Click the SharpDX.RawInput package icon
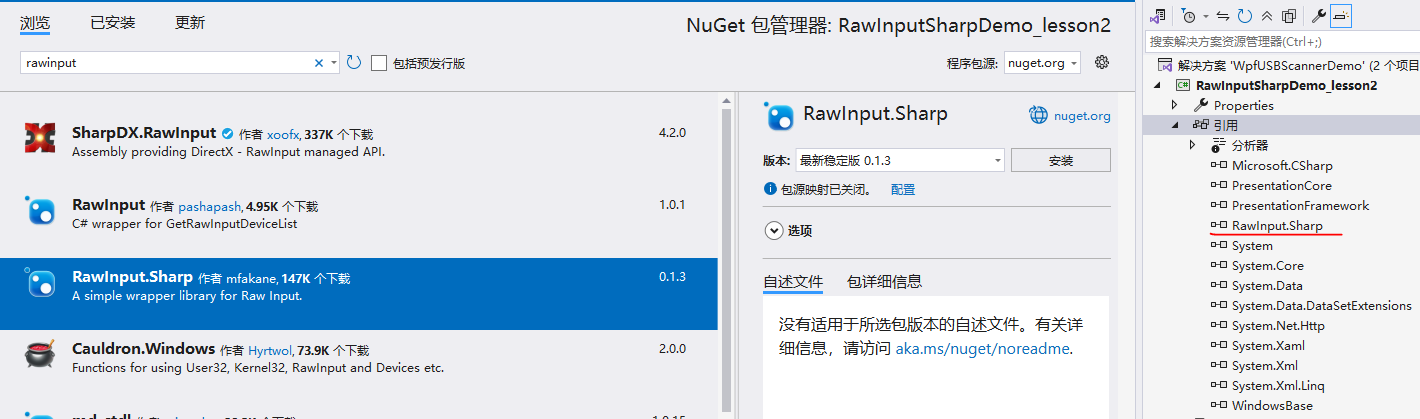 point(40,138)
